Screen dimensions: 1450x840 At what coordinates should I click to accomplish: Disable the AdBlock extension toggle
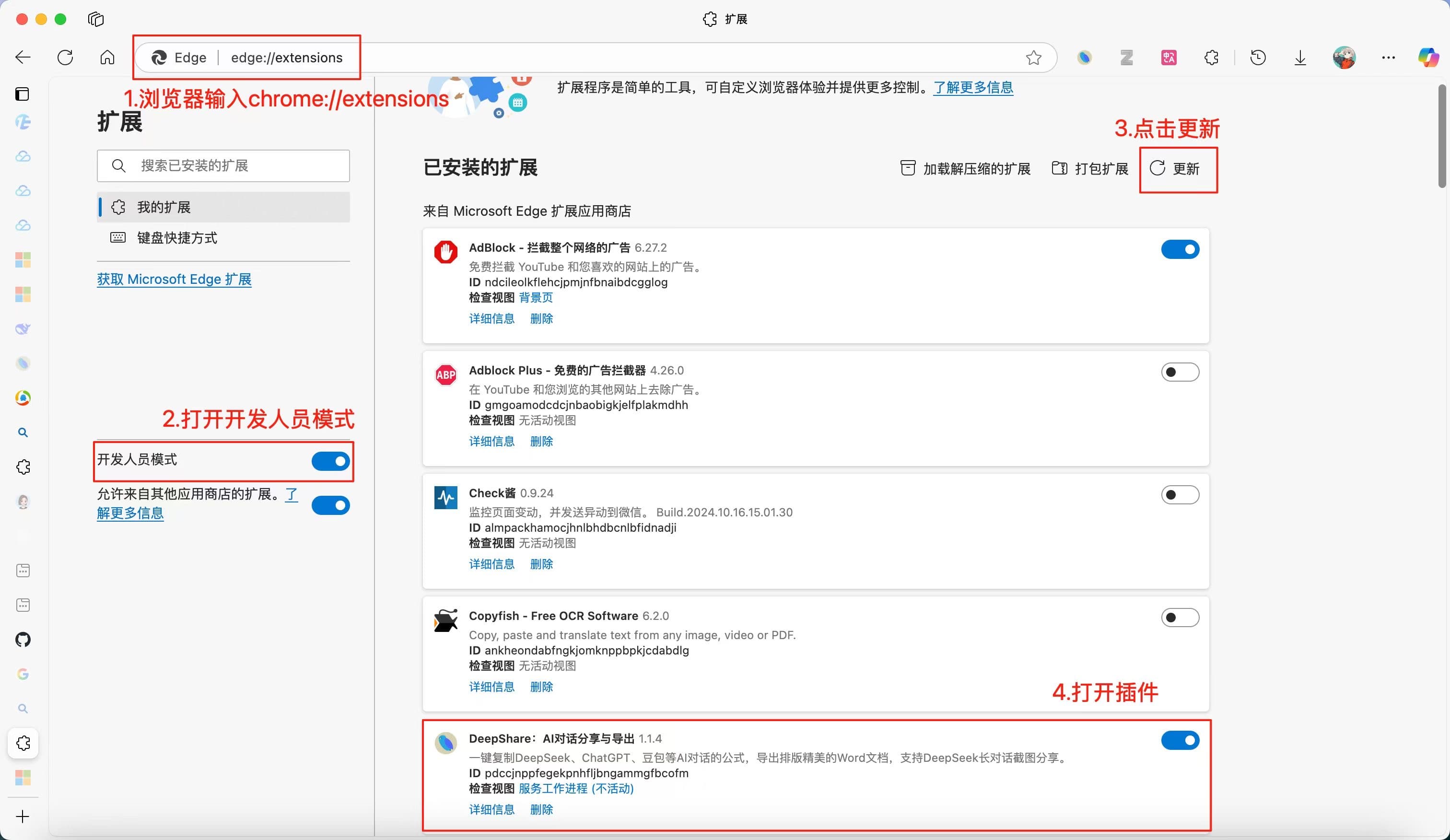click(1180, 249)
